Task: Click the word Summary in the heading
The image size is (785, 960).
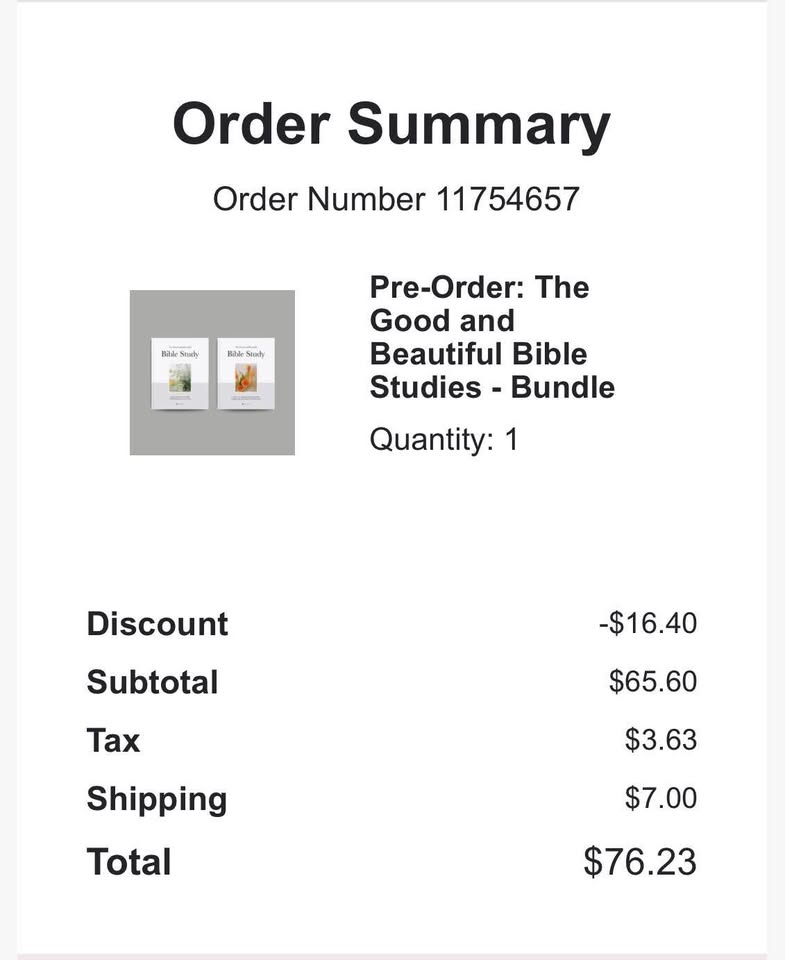Action: [x=479, y=125]
